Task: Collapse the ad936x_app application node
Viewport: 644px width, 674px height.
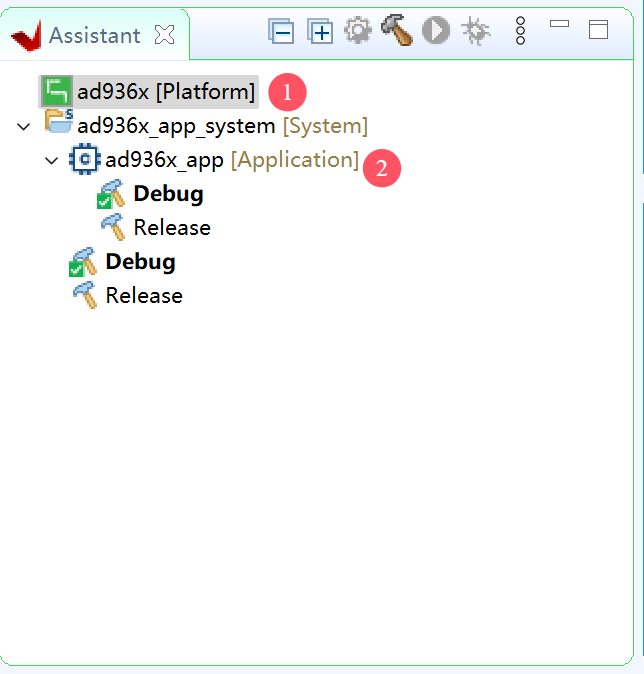Action: 52,160
